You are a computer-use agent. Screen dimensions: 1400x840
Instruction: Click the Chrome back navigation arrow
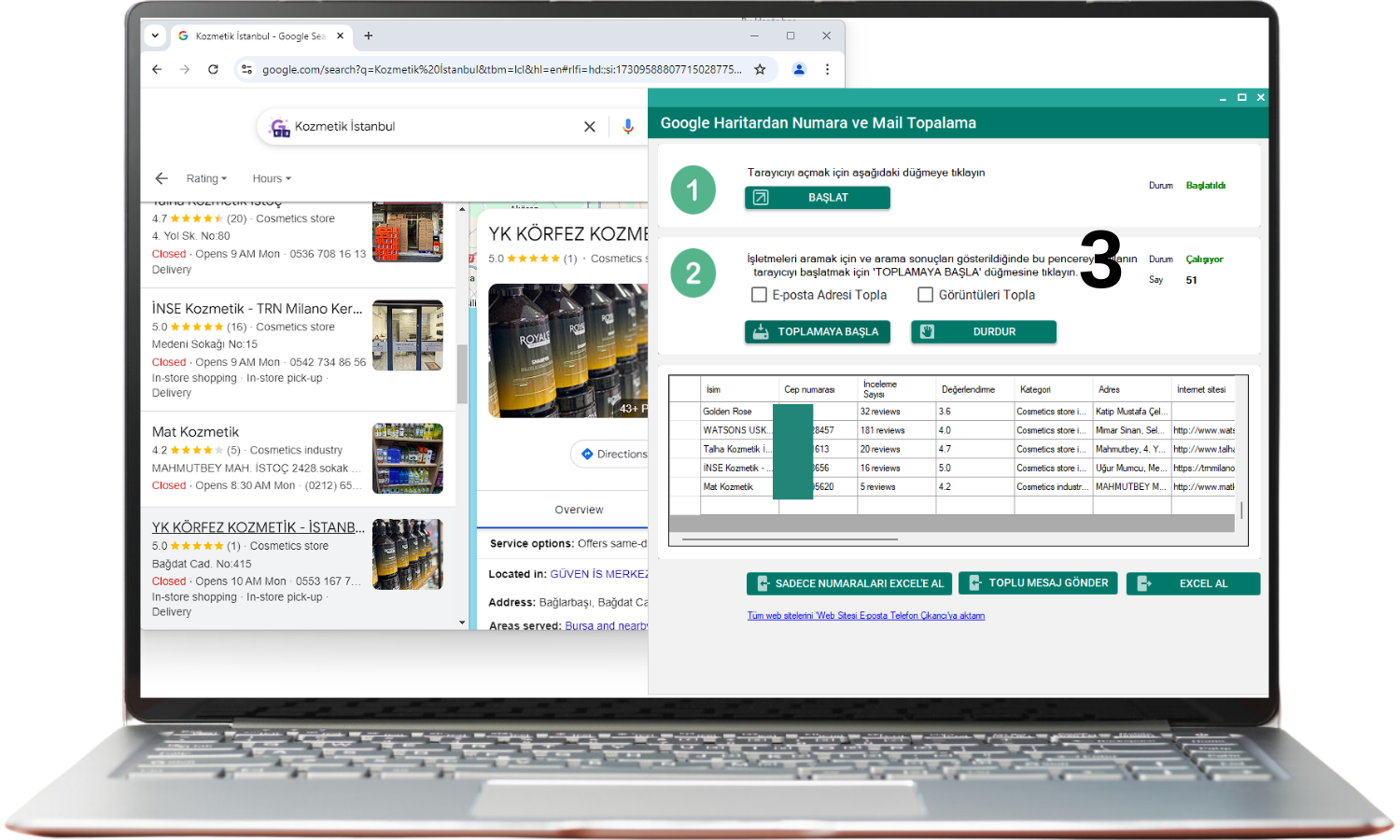coord(157,69)
